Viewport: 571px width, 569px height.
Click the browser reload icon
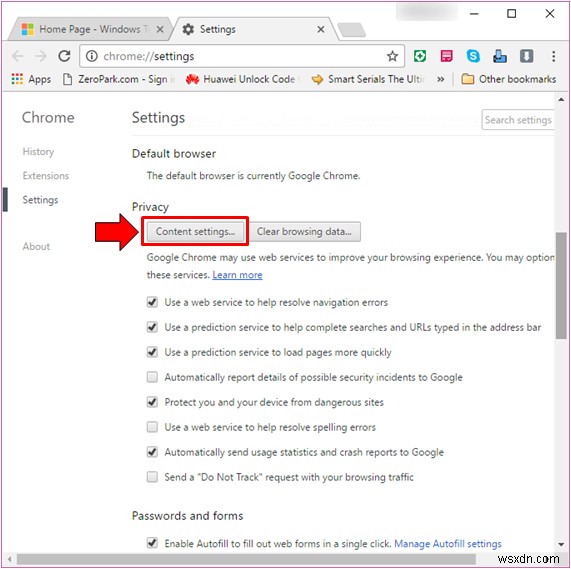(x=64, y=56)
